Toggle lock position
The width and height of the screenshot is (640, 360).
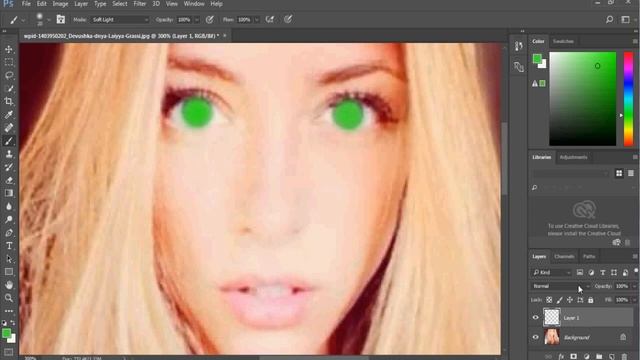click(570, 300)
